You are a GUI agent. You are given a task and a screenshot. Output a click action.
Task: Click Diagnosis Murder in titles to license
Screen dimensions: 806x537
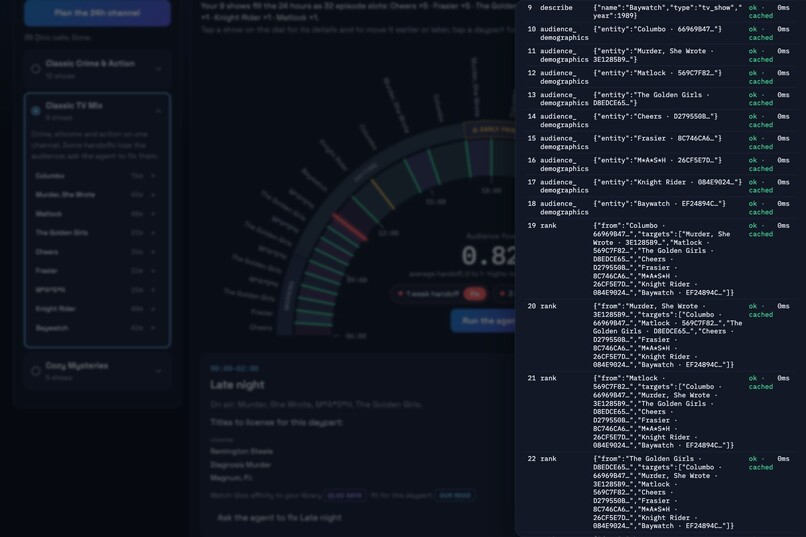241,465
